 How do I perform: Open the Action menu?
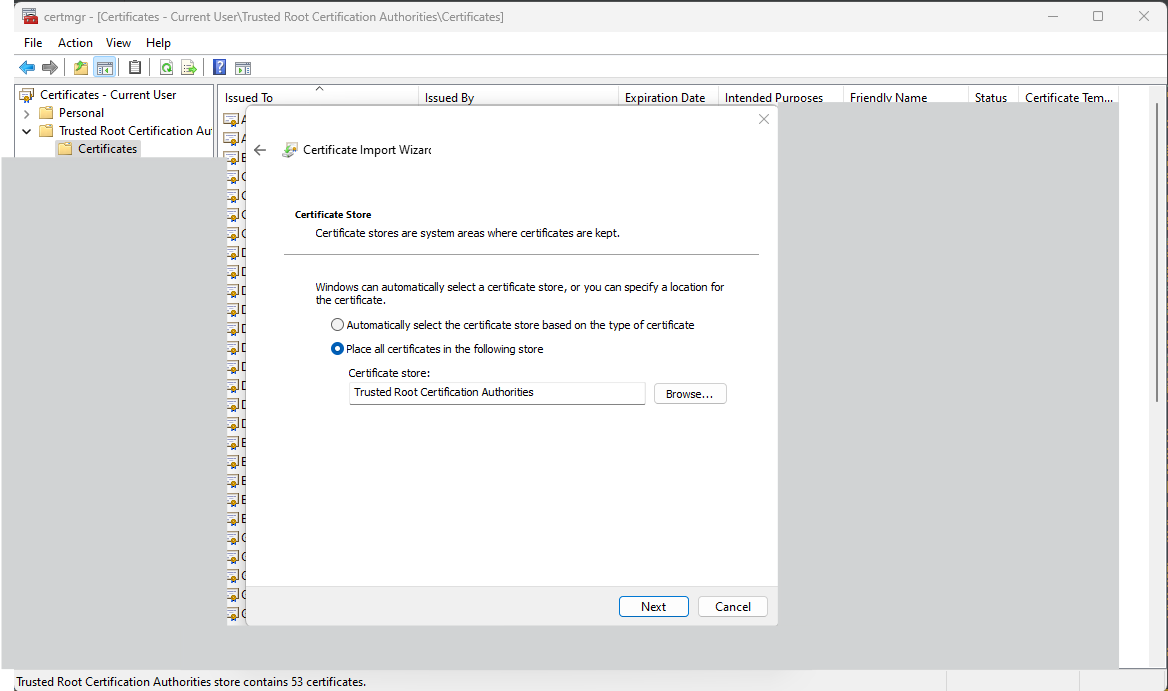click(x=75, y=43)
